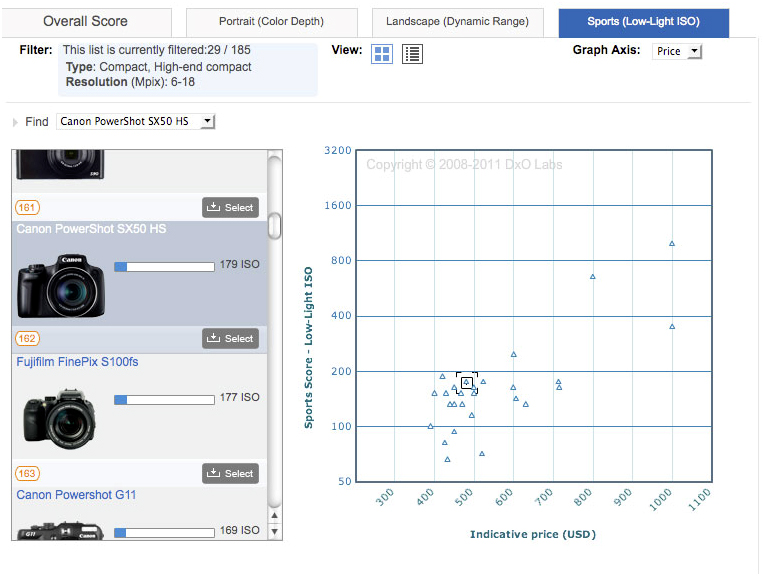
Task: Click the 'Indicative price (USD)' axis label
Action: click(533, 535)
